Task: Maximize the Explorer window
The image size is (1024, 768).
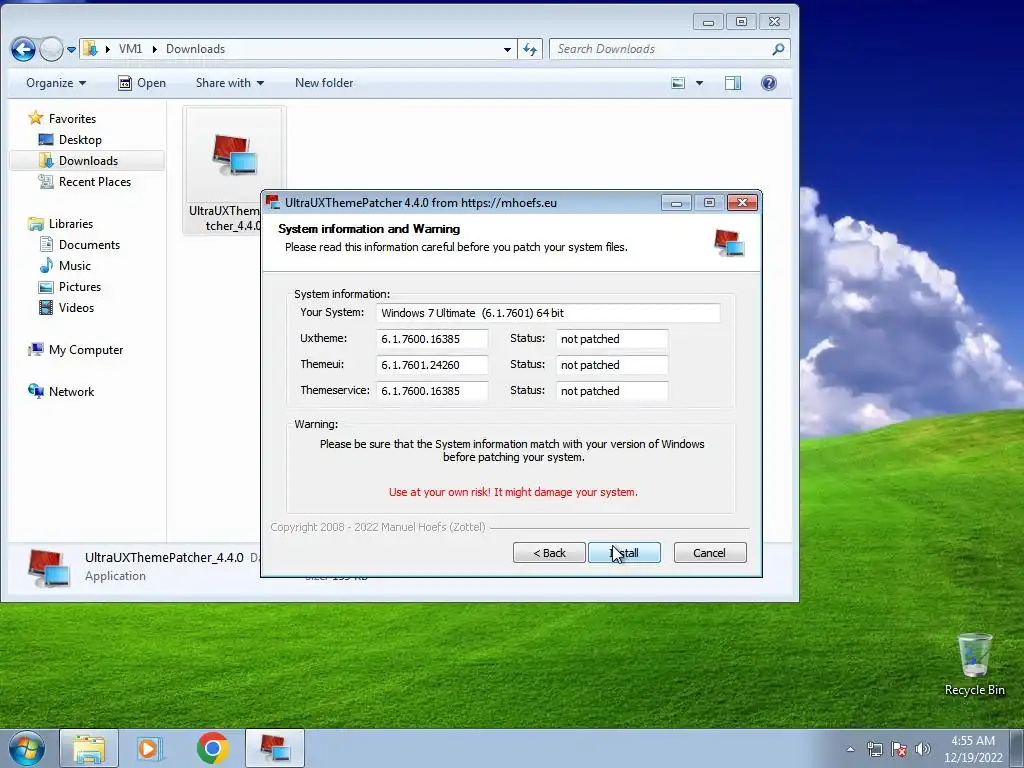Action: pos(741,22)
